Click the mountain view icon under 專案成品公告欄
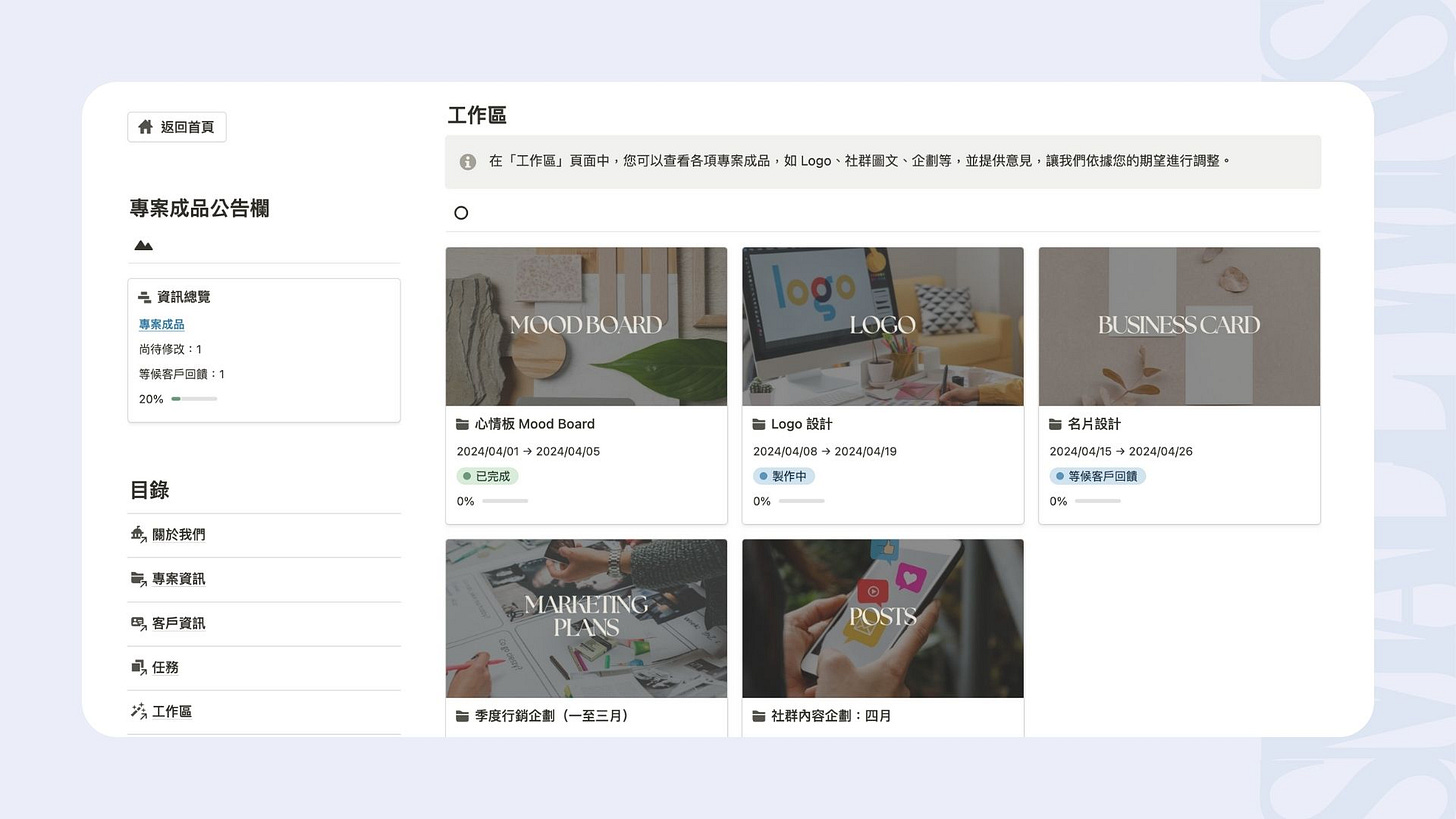1456x819 pixels. click(143, 245)
